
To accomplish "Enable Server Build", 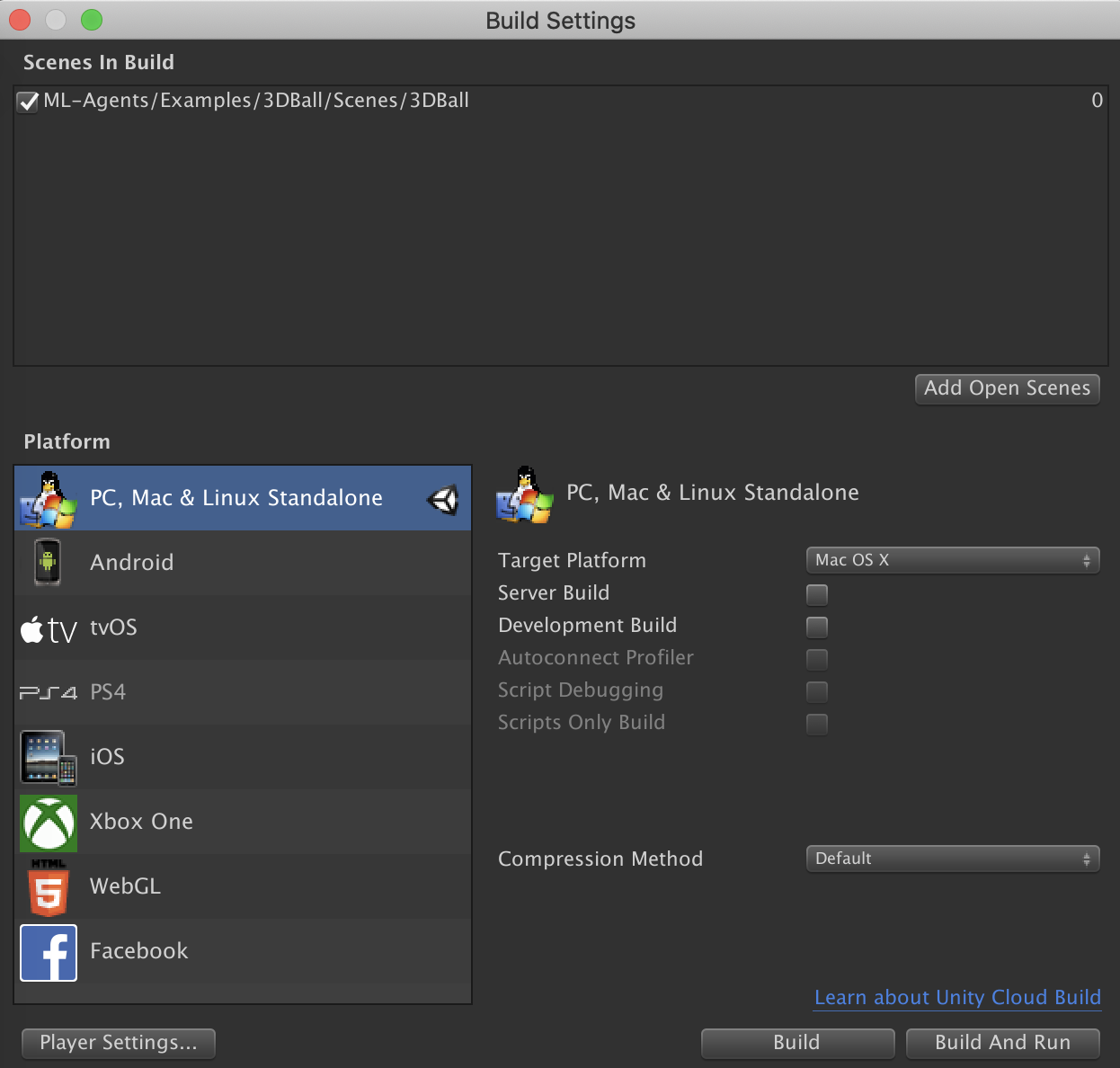I will pos(816,594).
